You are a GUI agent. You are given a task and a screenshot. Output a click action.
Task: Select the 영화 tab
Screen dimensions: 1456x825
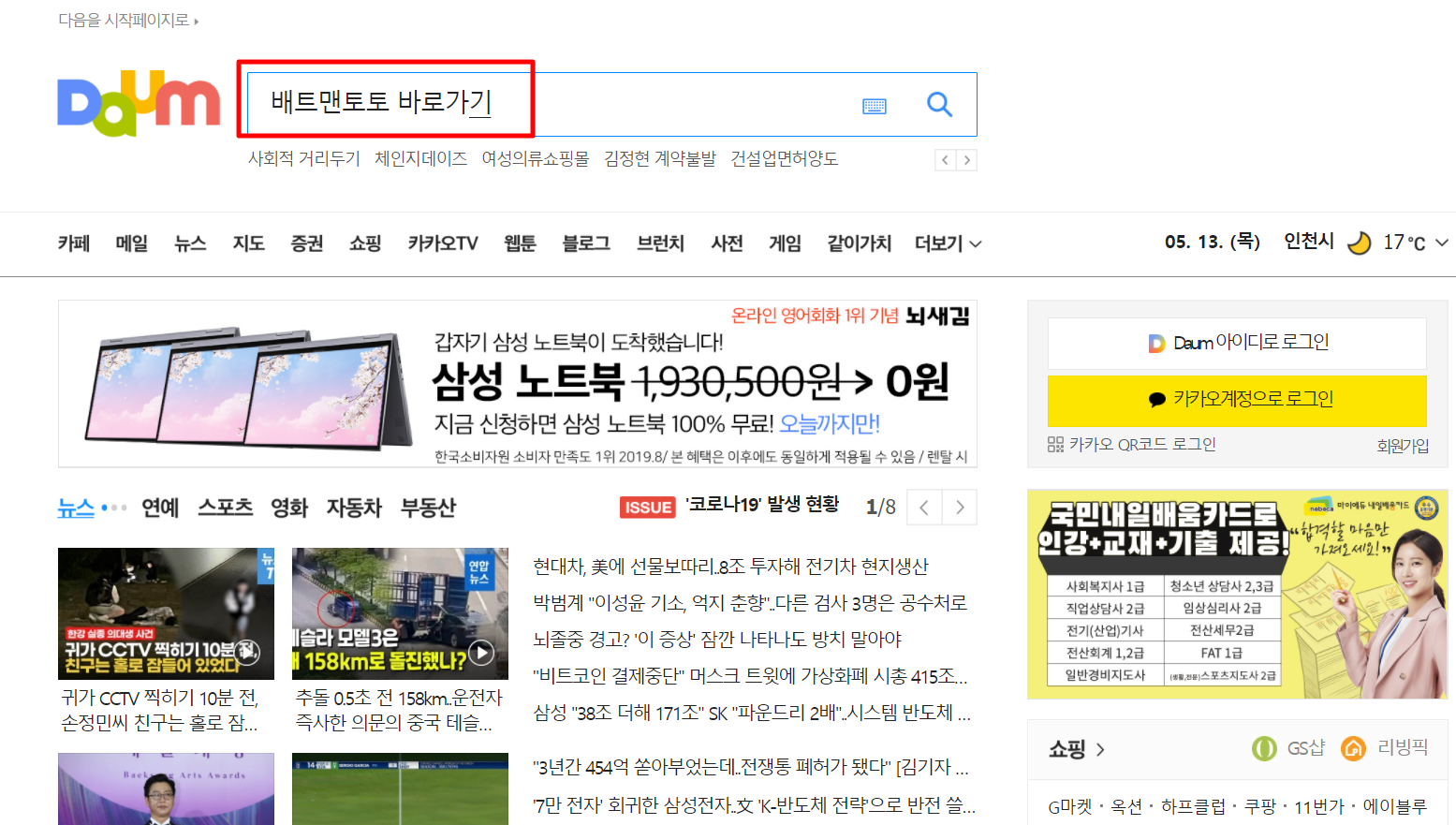point(289,508)
